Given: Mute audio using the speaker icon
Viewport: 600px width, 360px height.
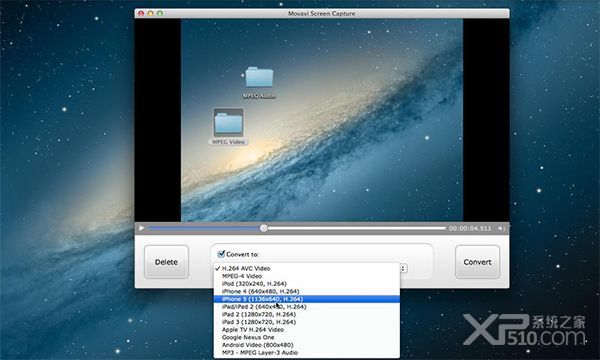Looking at the screenshot, I should tap(501, 228).
